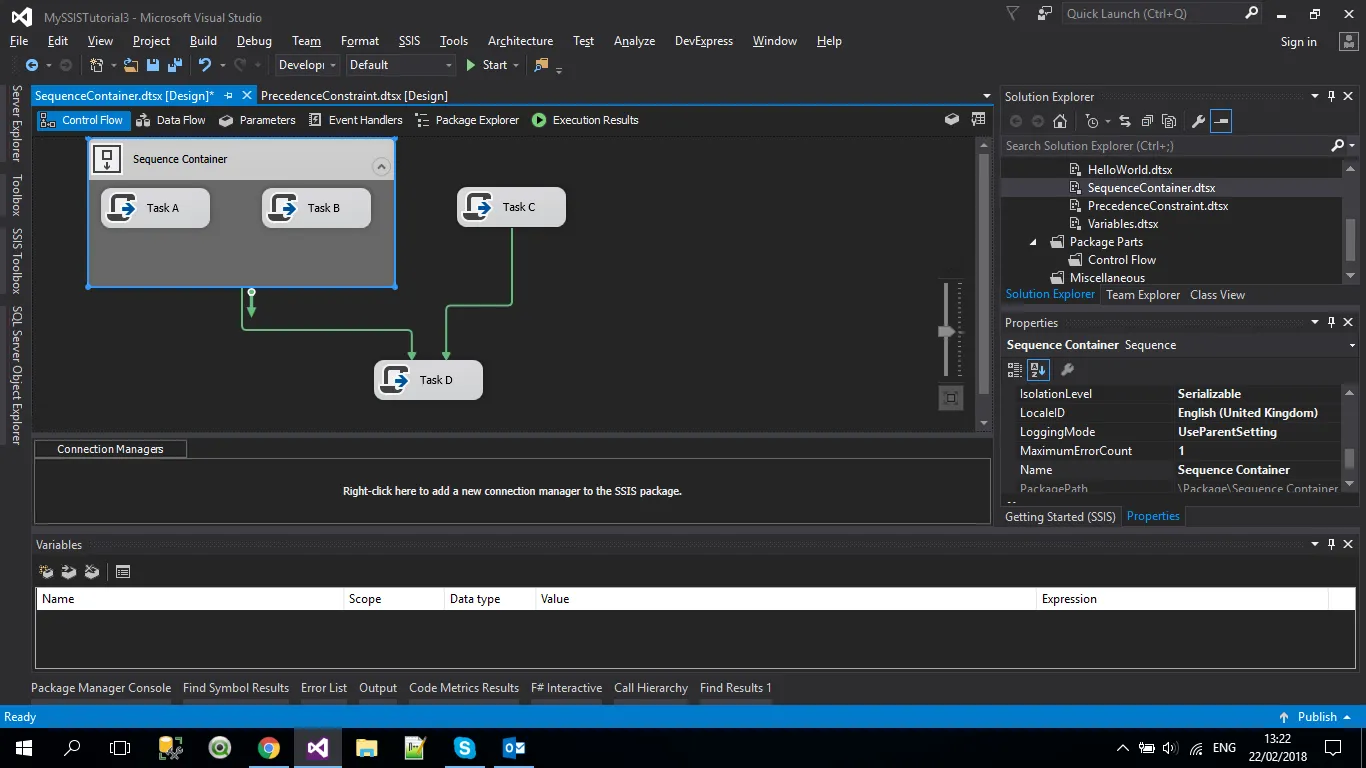Toggle auto-hide pin on Properties panel
This screenshot has height=768, width=1366.
pyautogui.click(x=1331, y=323)
